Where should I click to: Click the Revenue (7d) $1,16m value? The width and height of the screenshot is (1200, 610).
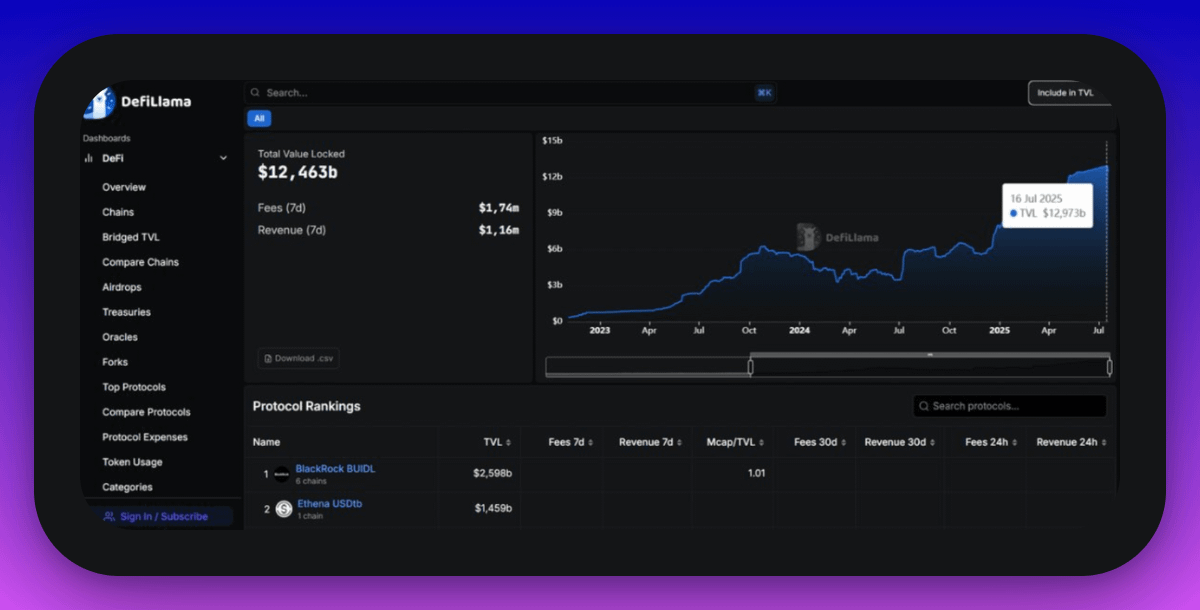coord(499,230)
